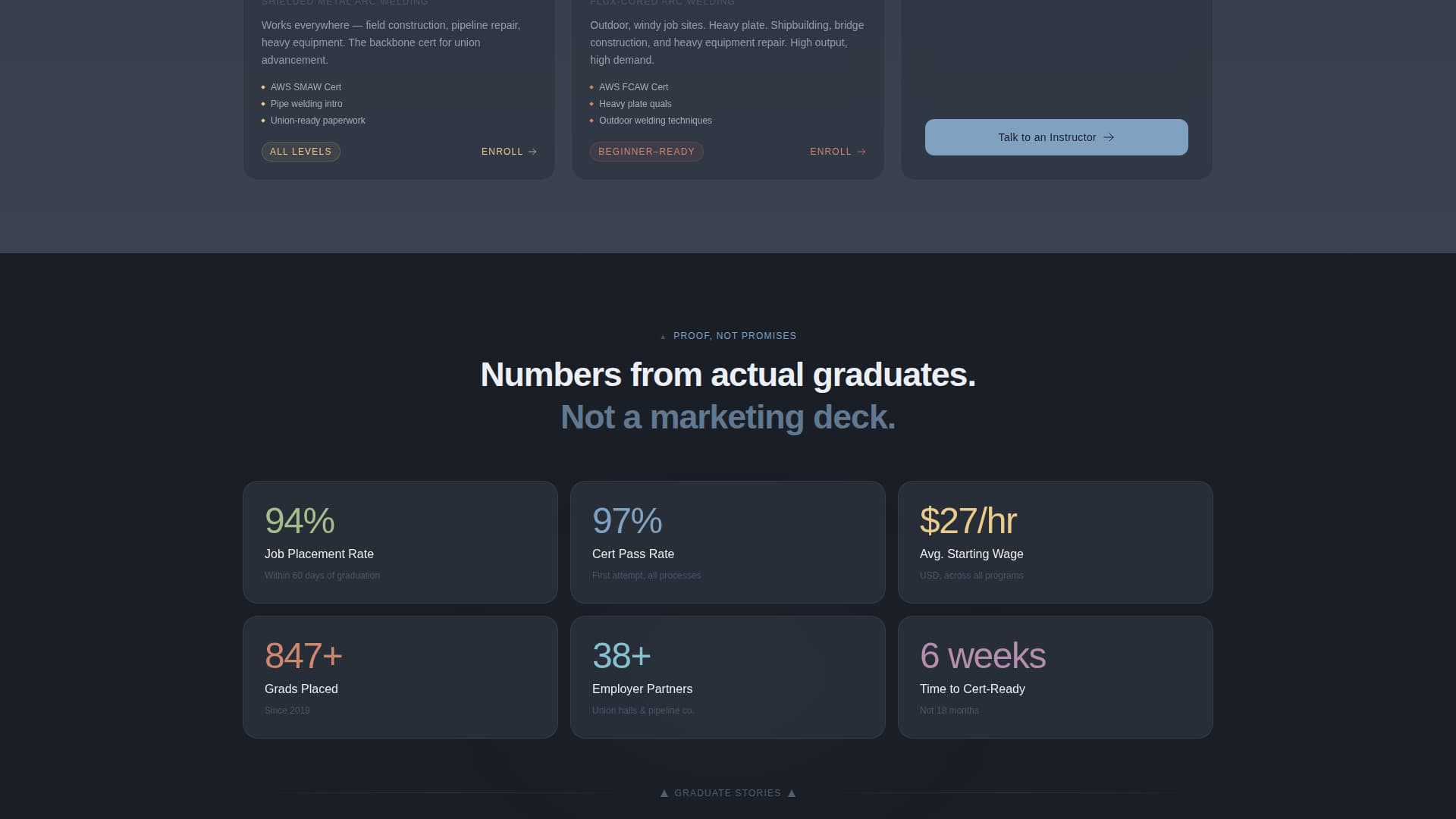
Task: Click the 38+ Employer Partners card
Action: pos(727,677)
